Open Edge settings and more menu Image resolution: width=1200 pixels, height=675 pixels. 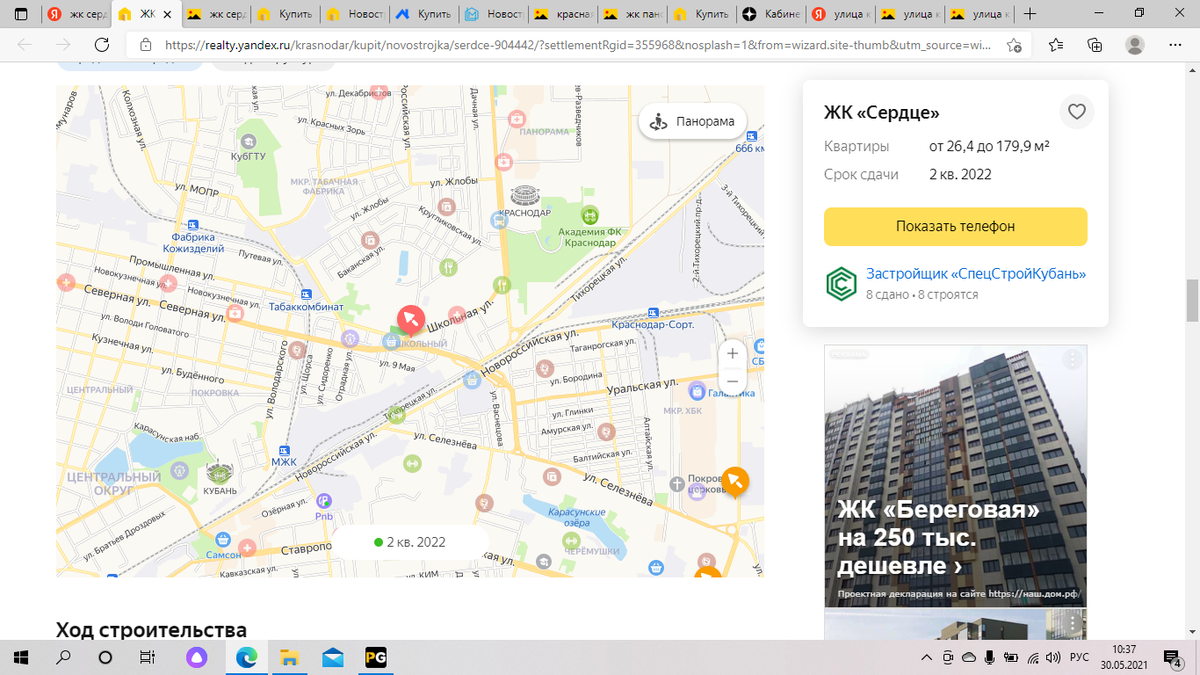pyautogui.click(x=1175, y=45)
